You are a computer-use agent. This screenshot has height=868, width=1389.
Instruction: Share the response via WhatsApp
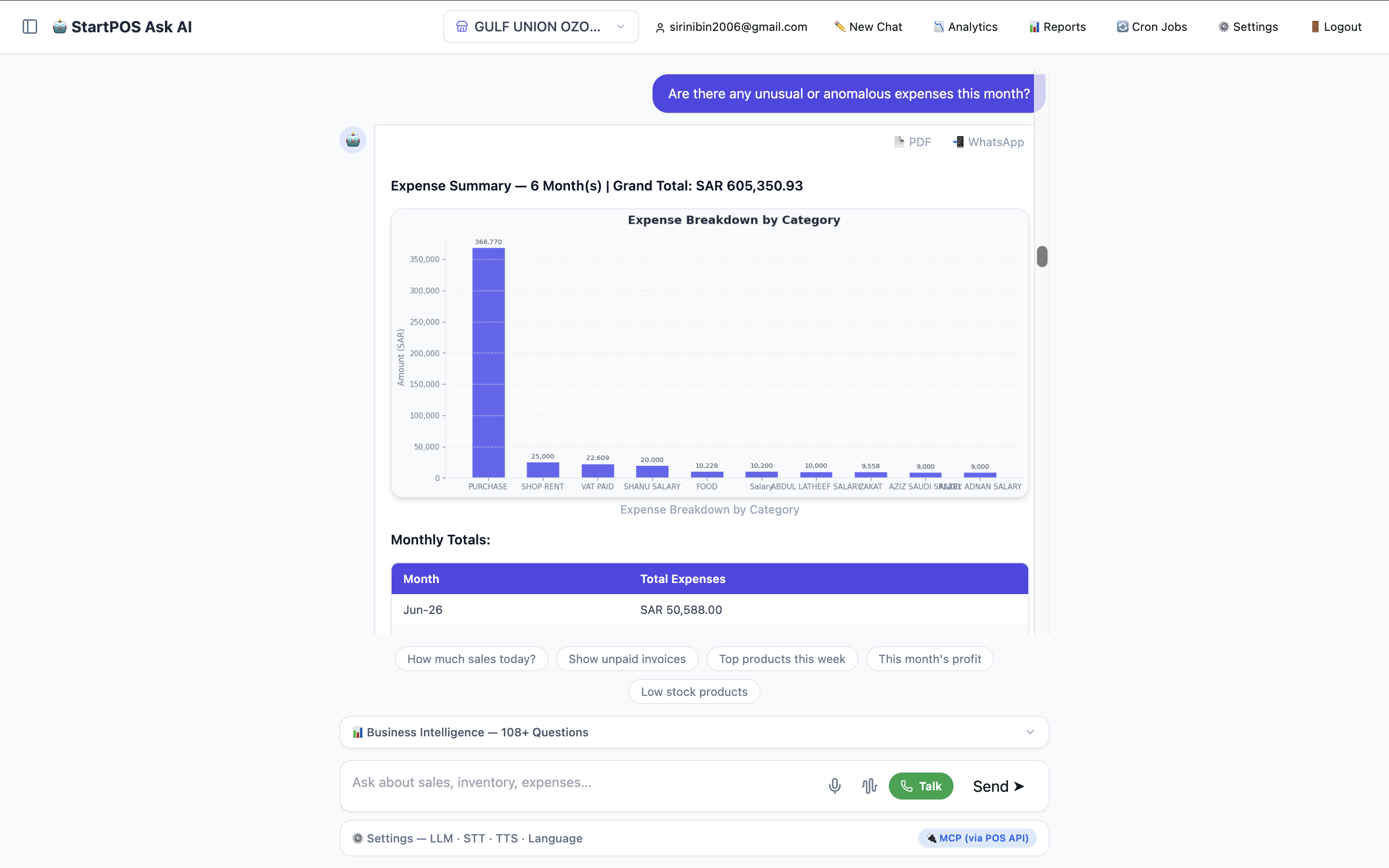[988, 142]
